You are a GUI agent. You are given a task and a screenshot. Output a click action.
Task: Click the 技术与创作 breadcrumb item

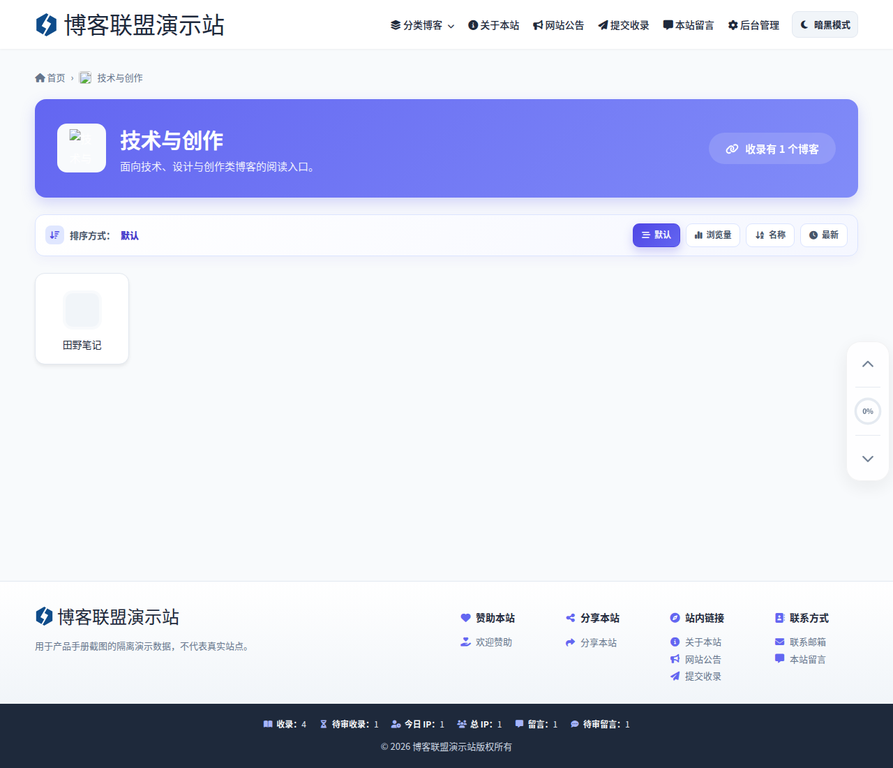coord(111,78)
